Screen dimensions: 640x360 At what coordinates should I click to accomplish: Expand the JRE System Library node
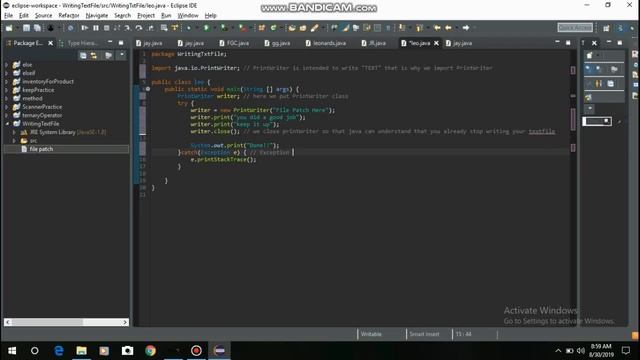coord(14,132)
